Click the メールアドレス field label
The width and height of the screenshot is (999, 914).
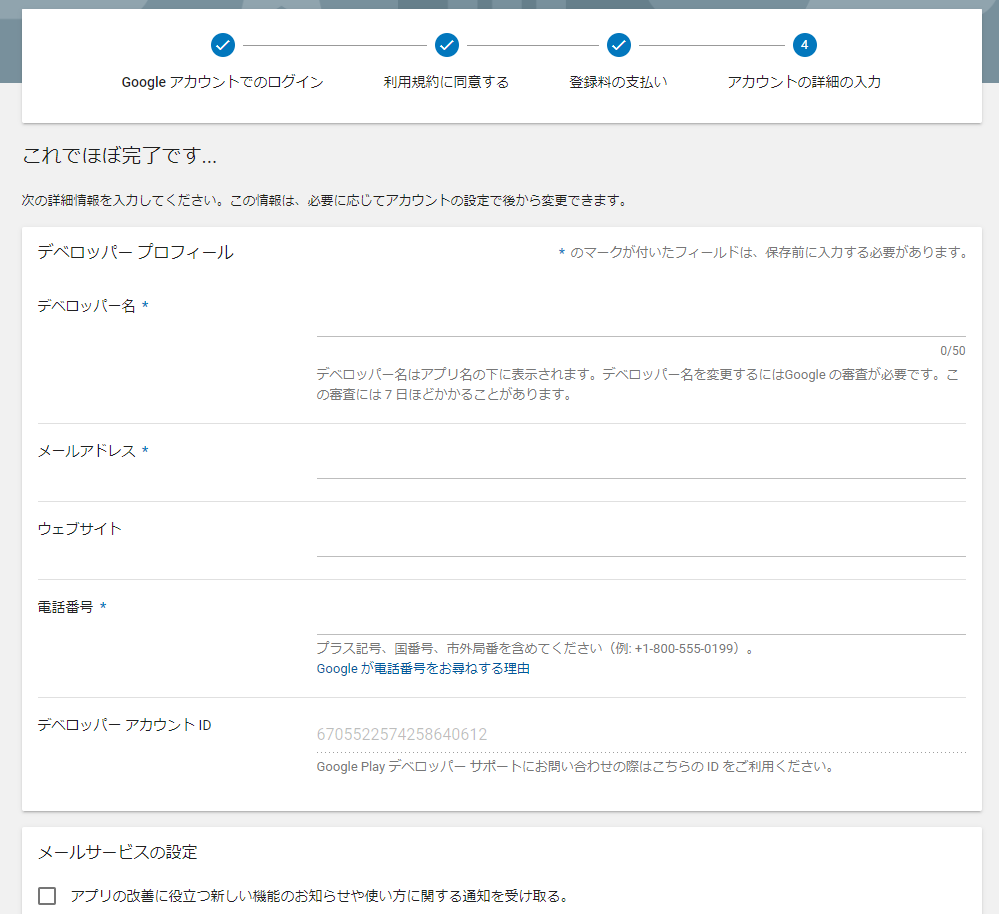(86, 451)
